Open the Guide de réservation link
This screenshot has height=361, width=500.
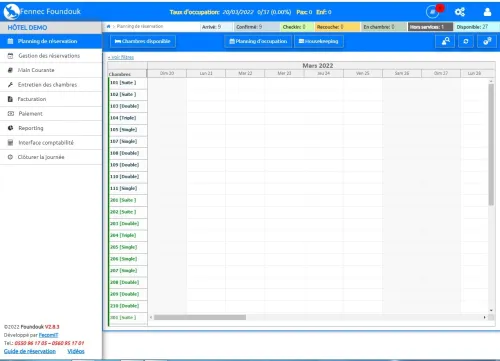click(30, 351)
